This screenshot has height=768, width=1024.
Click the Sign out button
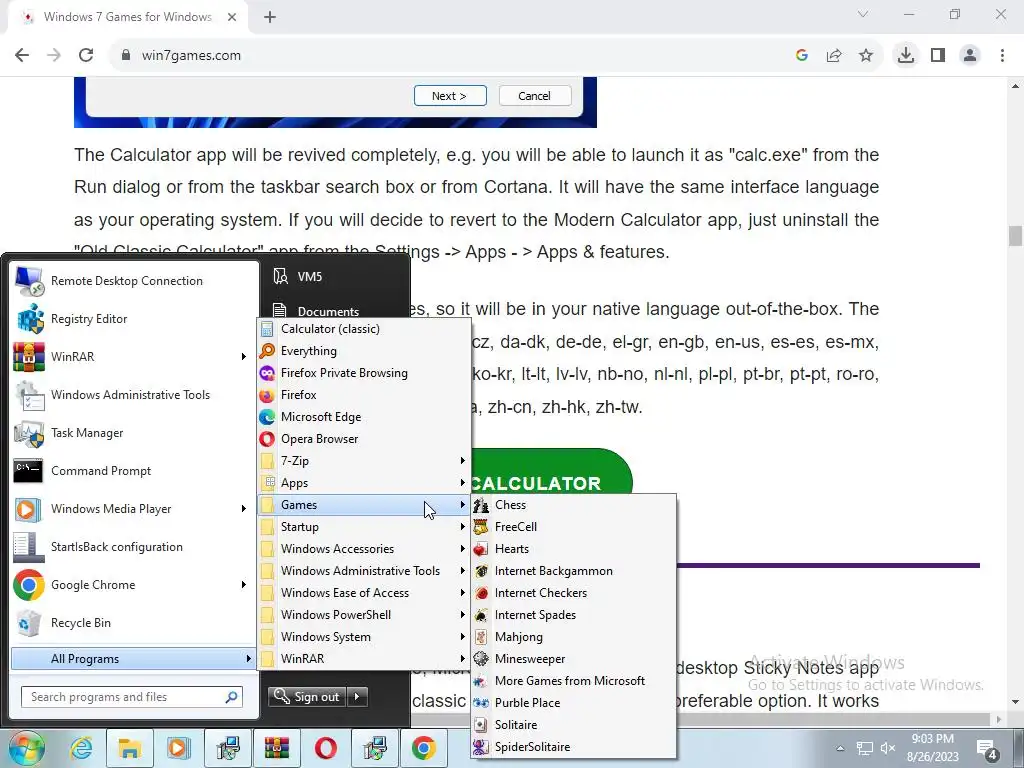tap(308, 697)
